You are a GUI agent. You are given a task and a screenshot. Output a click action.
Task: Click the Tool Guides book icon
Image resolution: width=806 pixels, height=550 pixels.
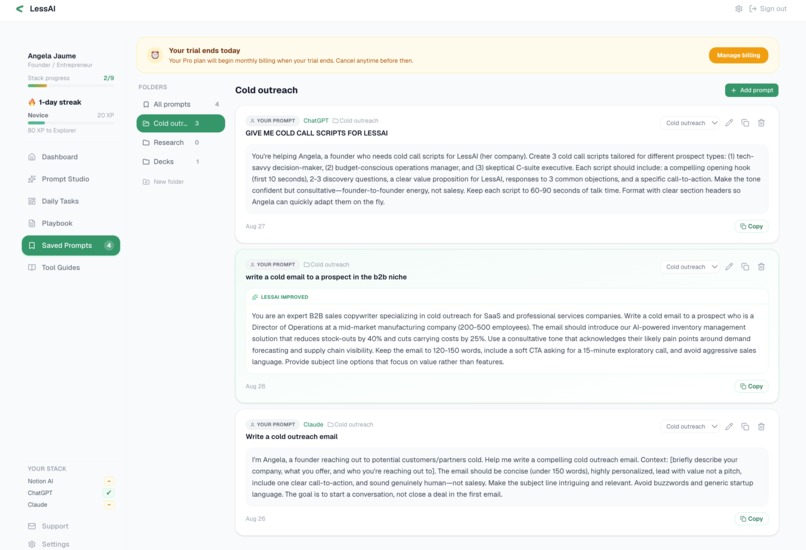32,267
